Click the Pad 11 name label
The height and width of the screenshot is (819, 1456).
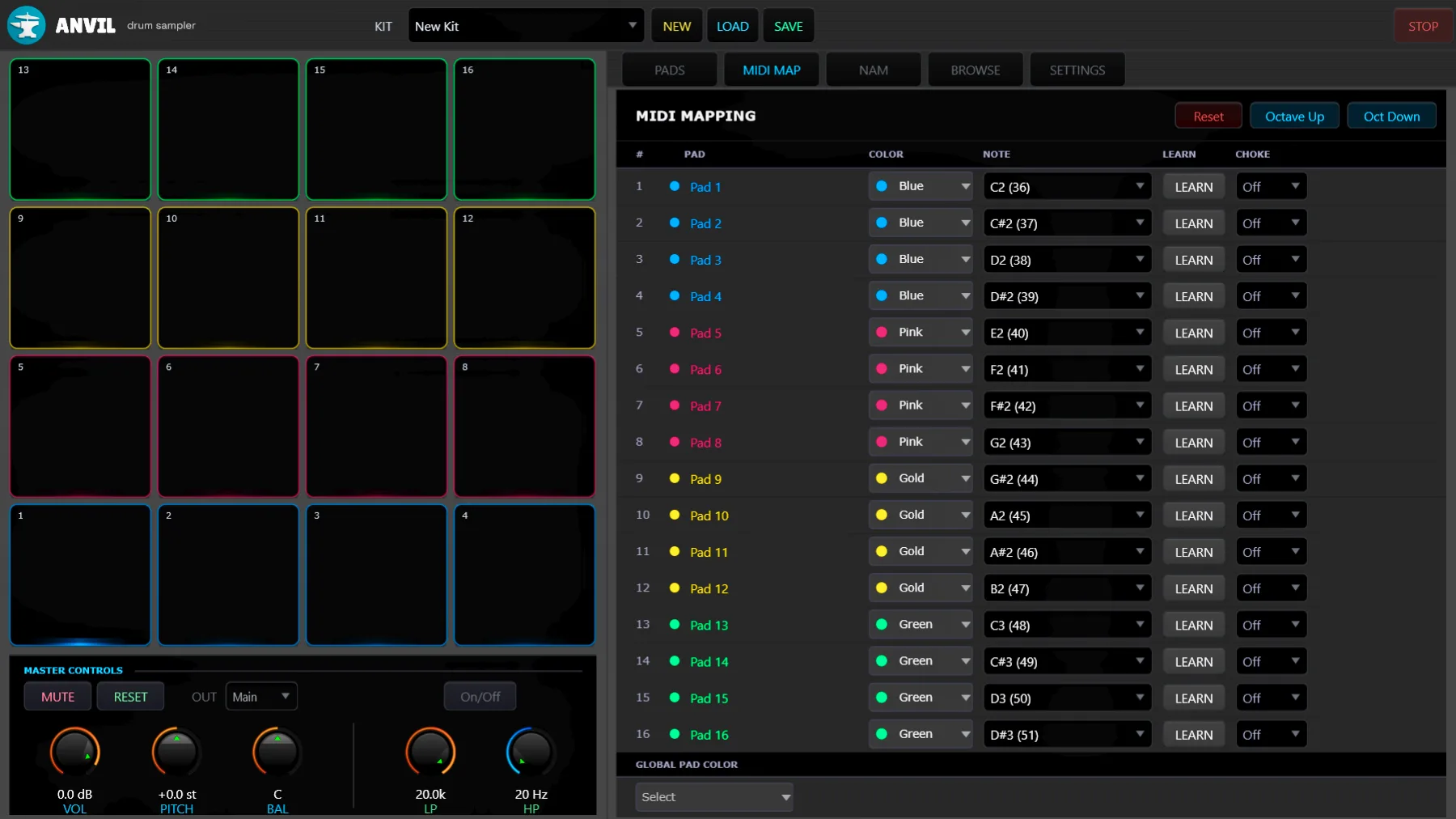[709, 553]
